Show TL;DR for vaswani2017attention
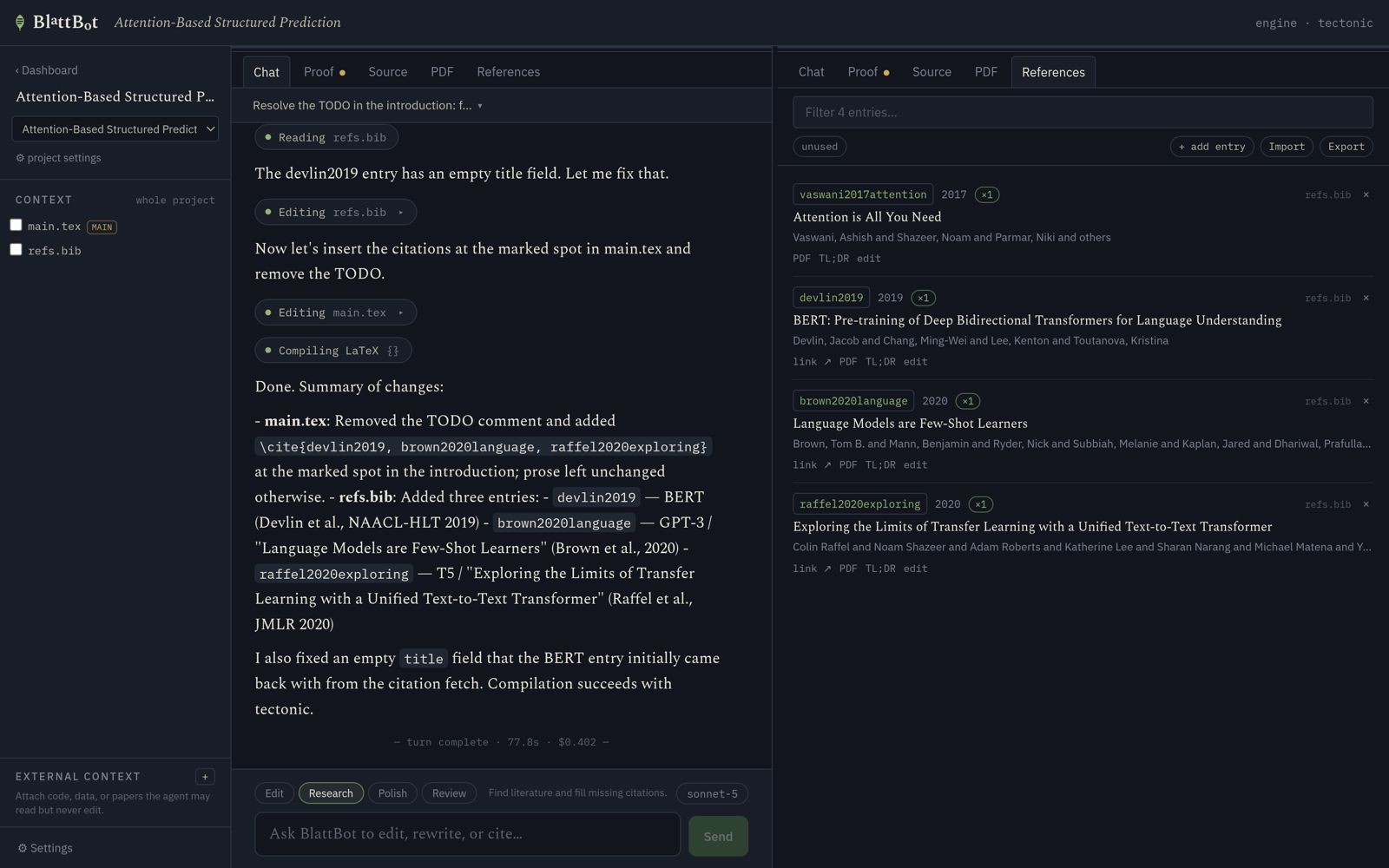This screenshot has height=868, width=1389. pos(833,259)
